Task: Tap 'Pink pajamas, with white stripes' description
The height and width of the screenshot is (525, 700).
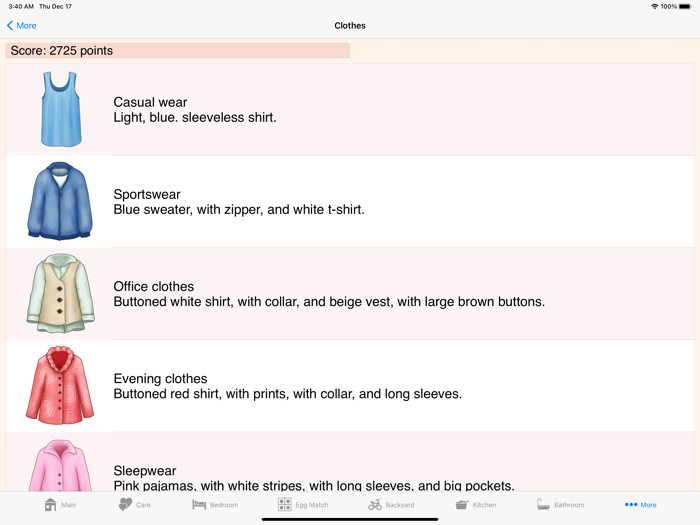Action: pyautogui.click(x=314, y=485)
